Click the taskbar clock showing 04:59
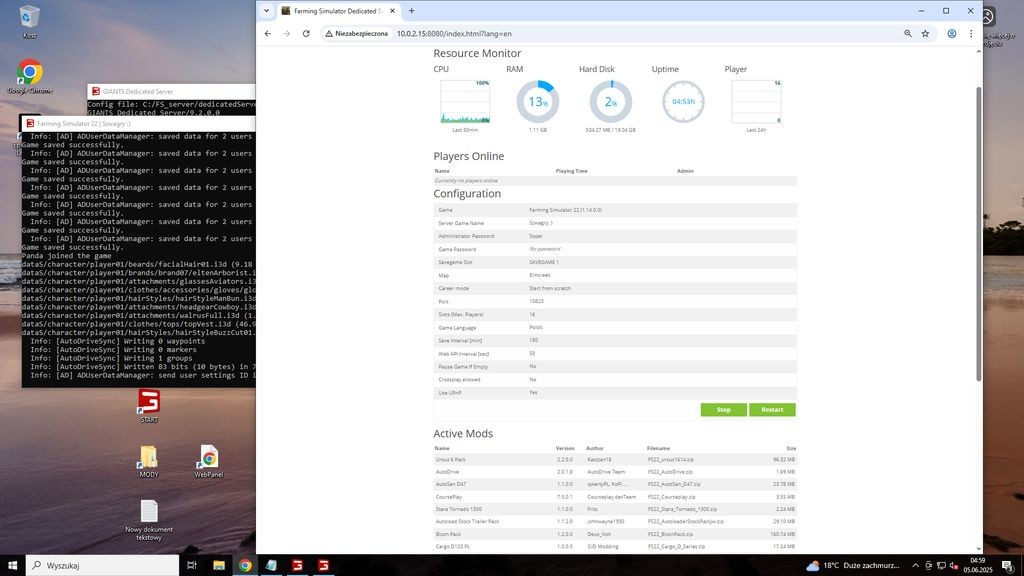This screenshot has height=576, width=1024. point(978,565)
